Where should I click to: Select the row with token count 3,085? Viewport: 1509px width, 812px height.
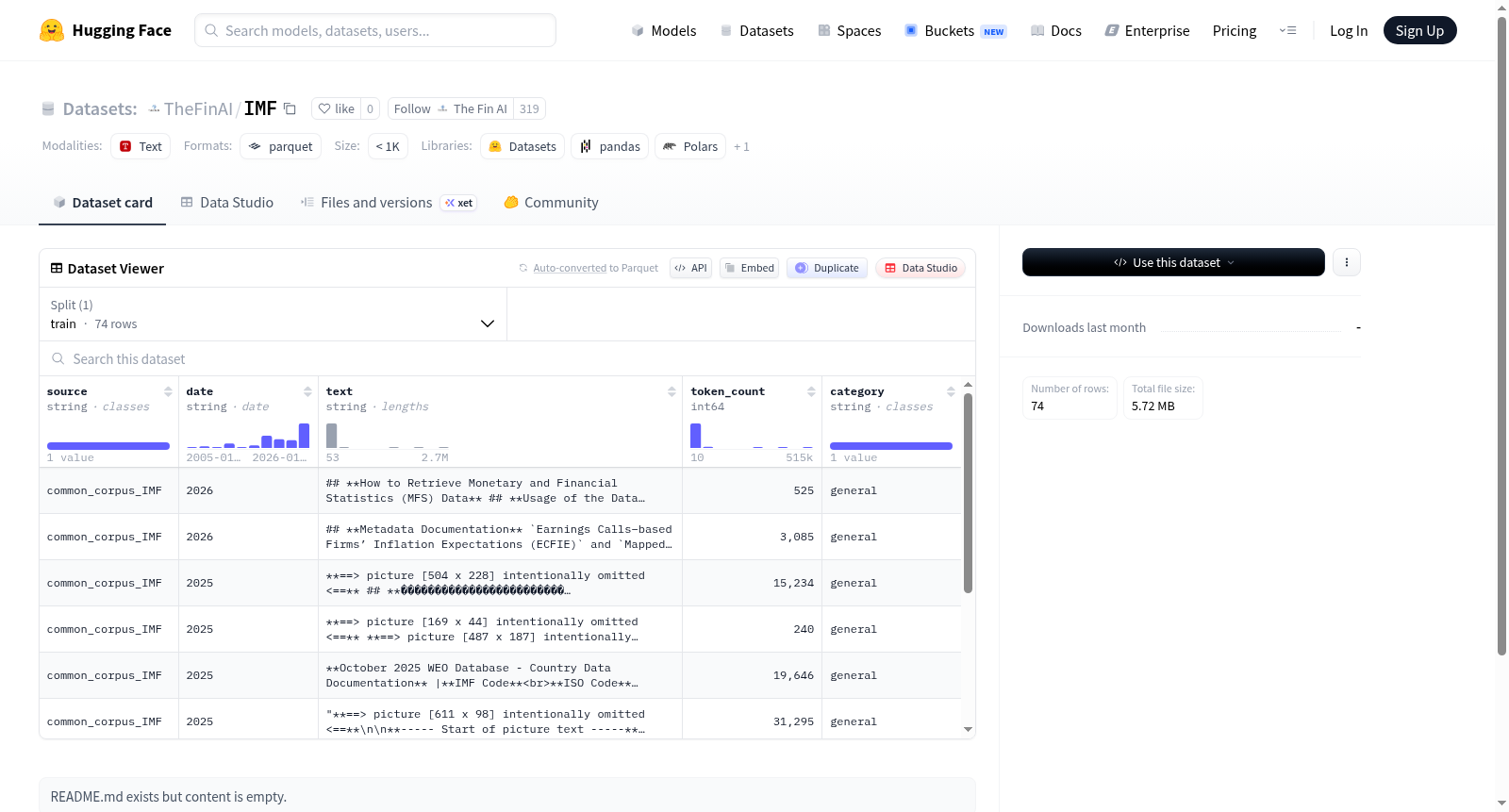point(500,537)
